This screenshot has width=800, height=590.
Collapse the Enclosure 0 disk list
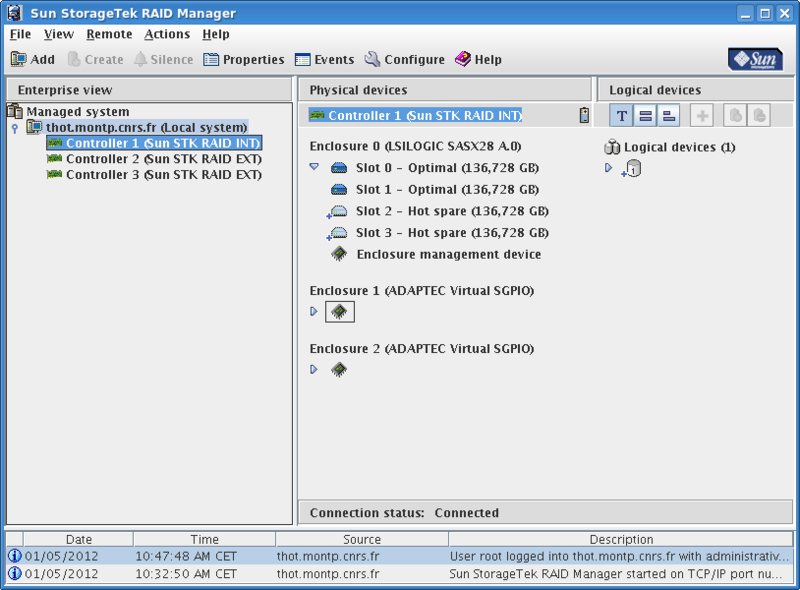pos(314,168)
